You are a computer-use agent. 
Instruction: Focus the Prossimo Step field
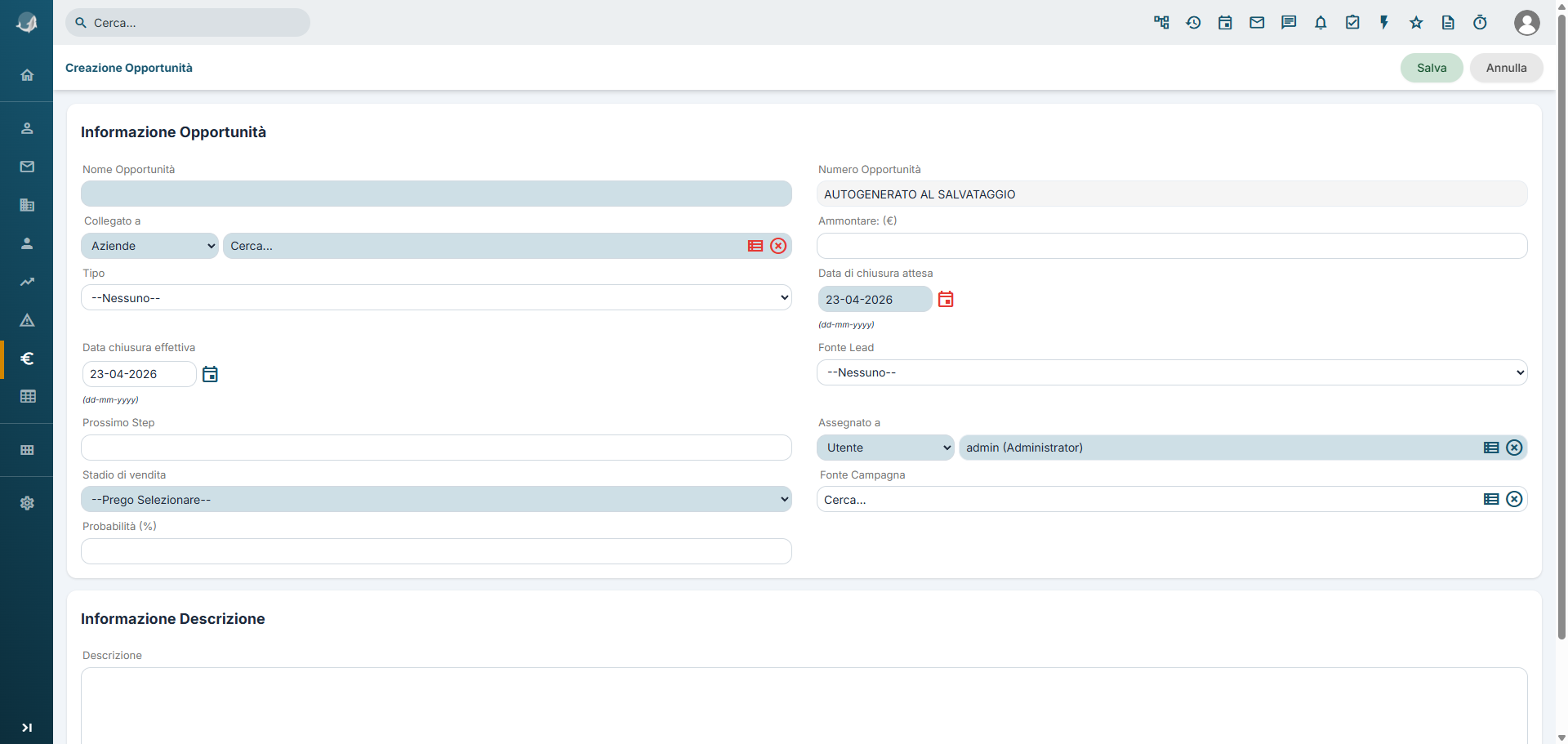tap(436, 448)
